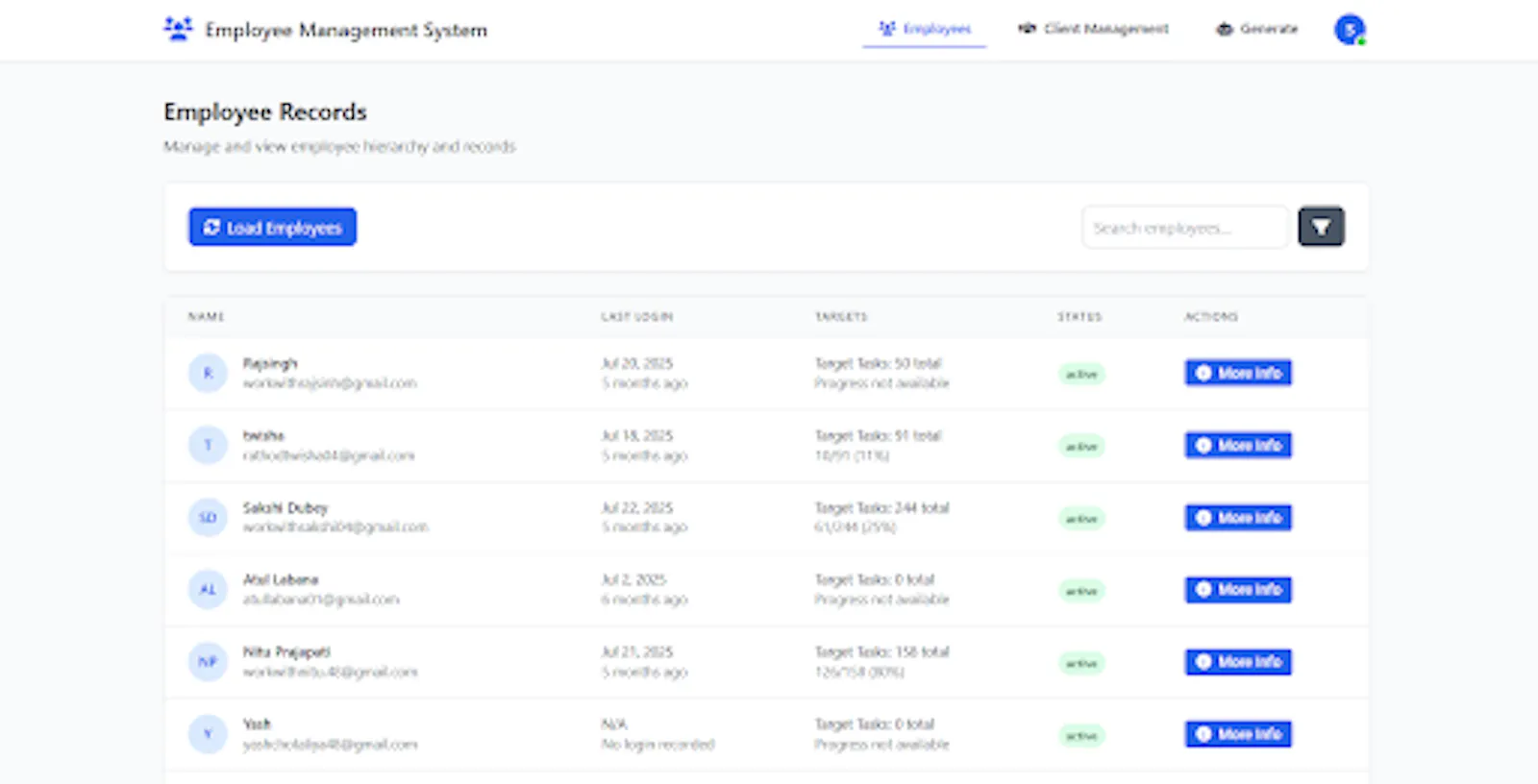This screenshot has height=784, width=1538.
Task: Click the NAME column header
Action: (206, 316)
